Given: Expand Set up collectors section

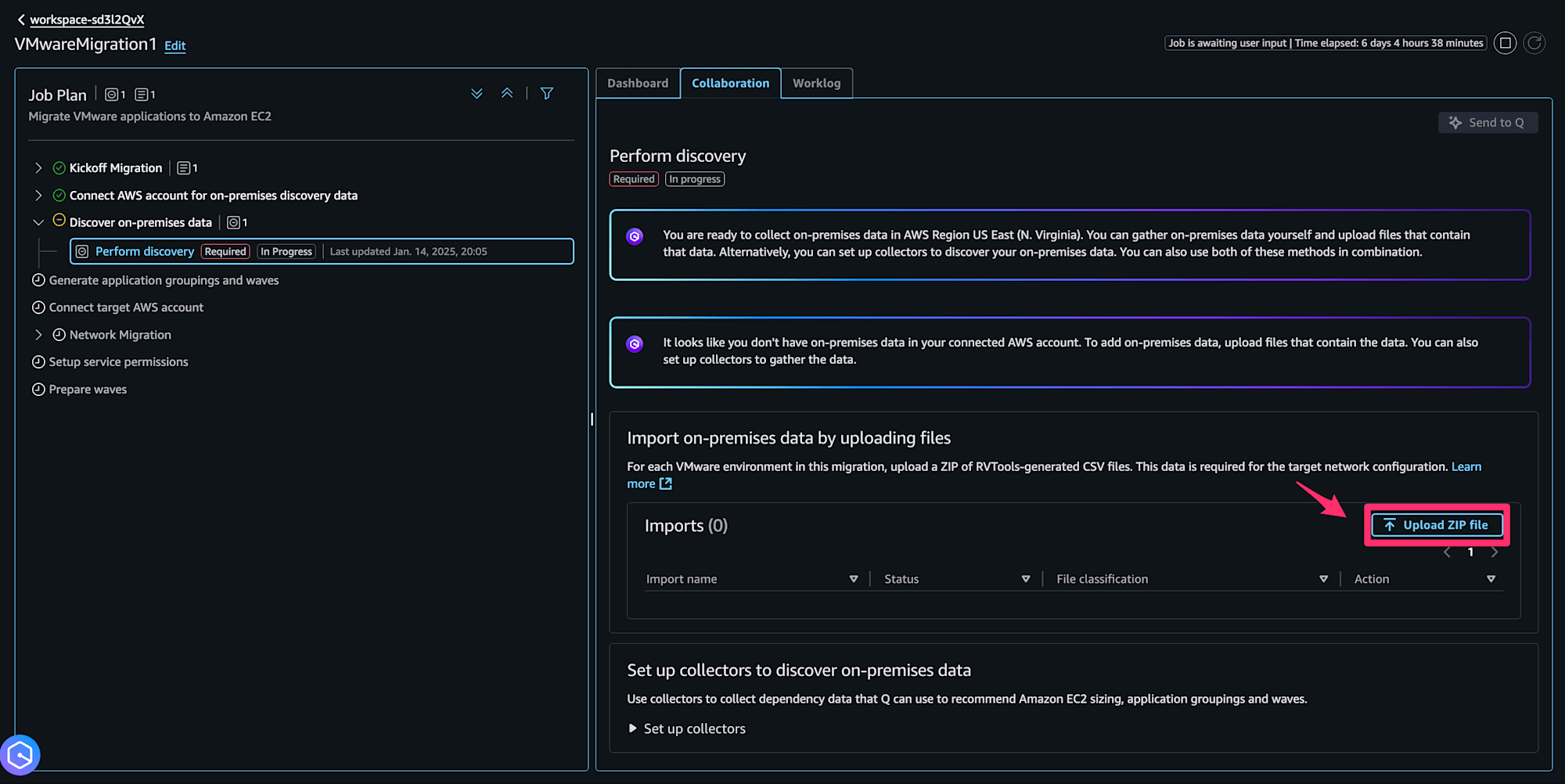Looking at the screenshot, I should pos(687,728).
